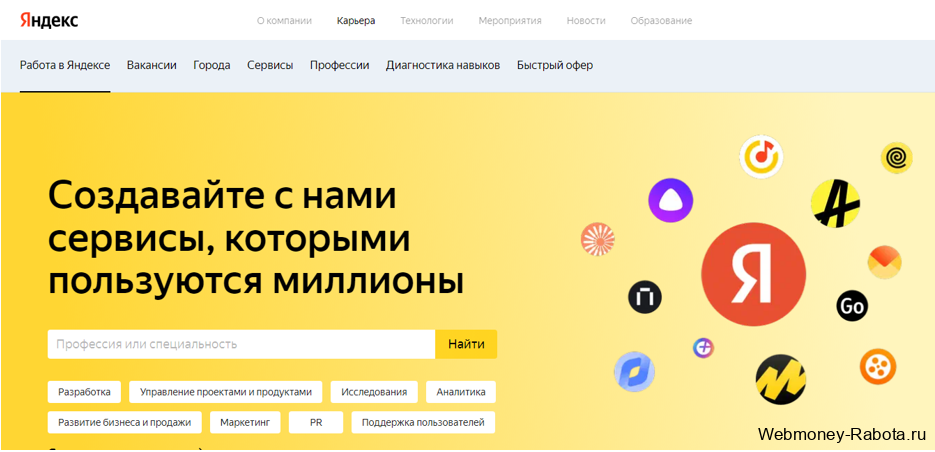Open 'О компании' in top navigation
The image size is (935, 452).
tap(284, 21)
